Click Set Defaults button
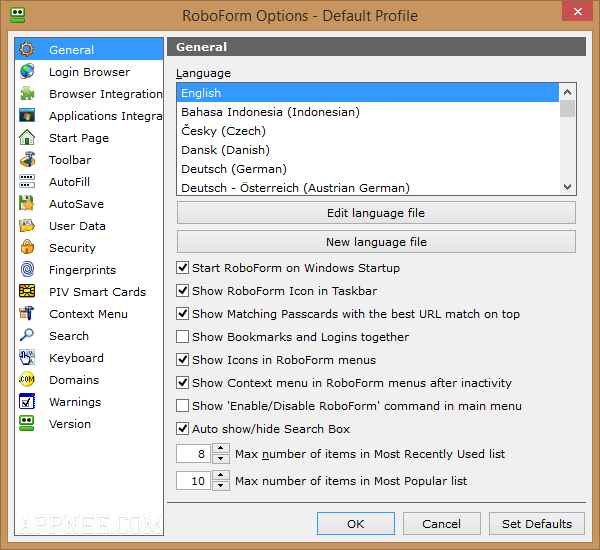This screenshot has width=600, height=550. pos(536,523)
